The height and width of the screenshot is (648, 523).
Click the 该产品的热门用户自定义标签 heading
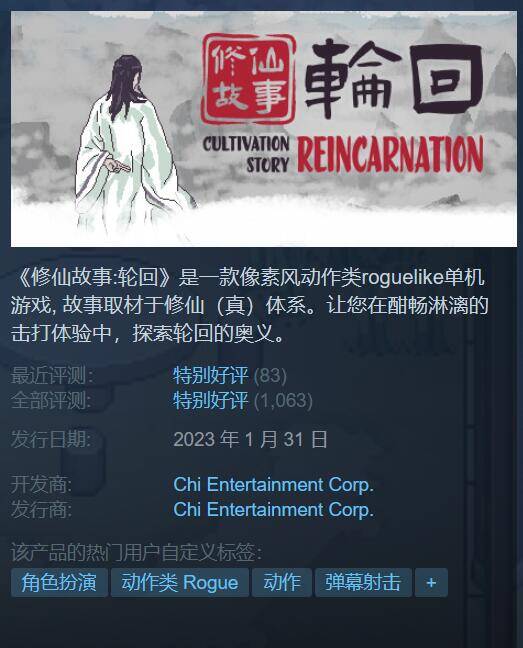pyautogui.click(x=136, y=553)
